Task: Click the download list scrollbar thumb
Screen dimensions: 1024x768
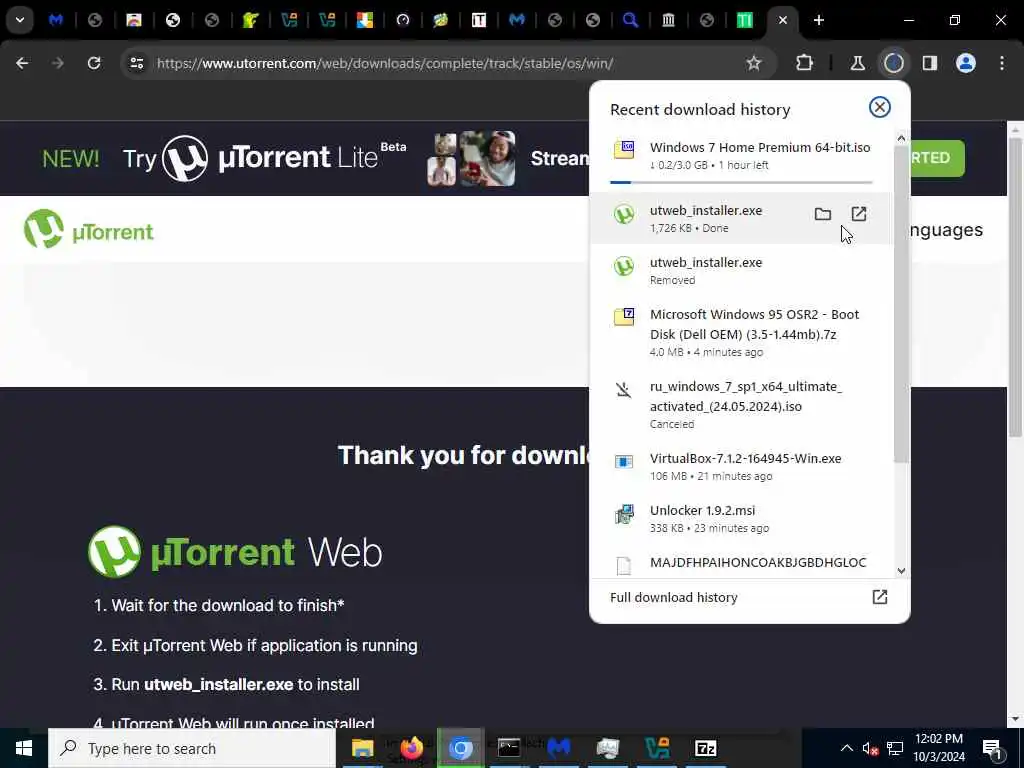Action: point(901,304)
